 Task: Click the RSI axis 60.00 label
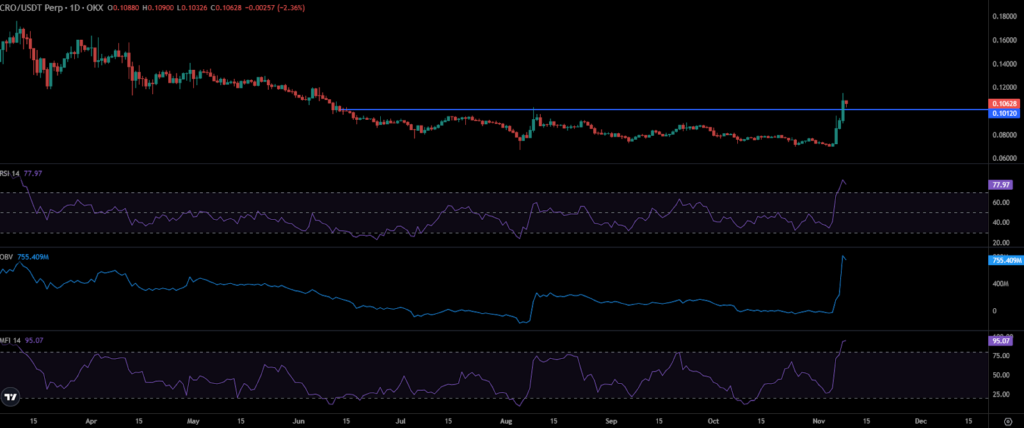(x=1000, y=203)
